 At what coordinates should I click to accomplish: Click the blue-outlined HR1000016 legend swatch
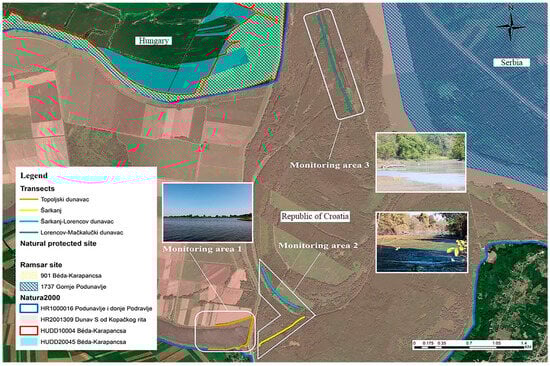pos(29,308)
